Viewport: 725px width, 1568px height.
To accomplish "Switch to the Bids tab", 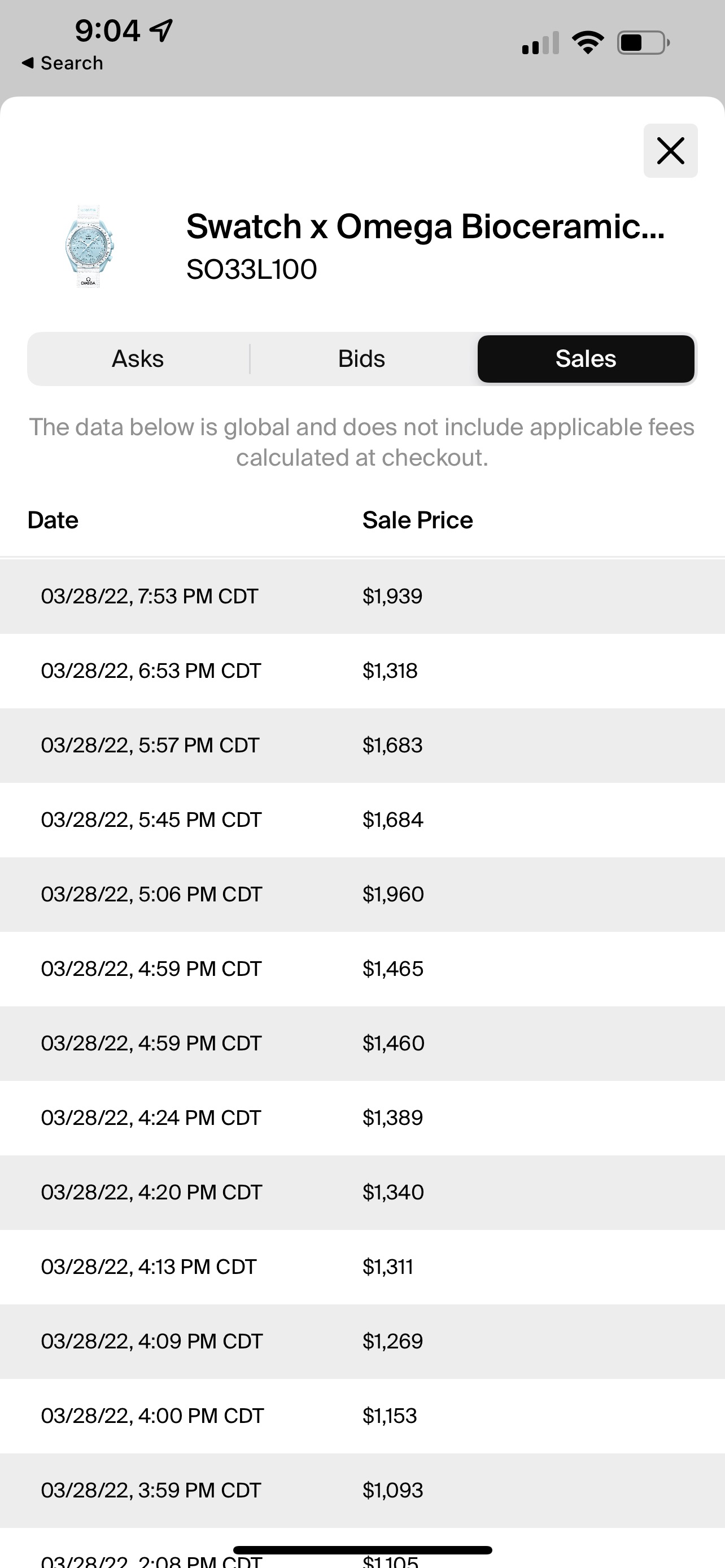I will point(361,359).
